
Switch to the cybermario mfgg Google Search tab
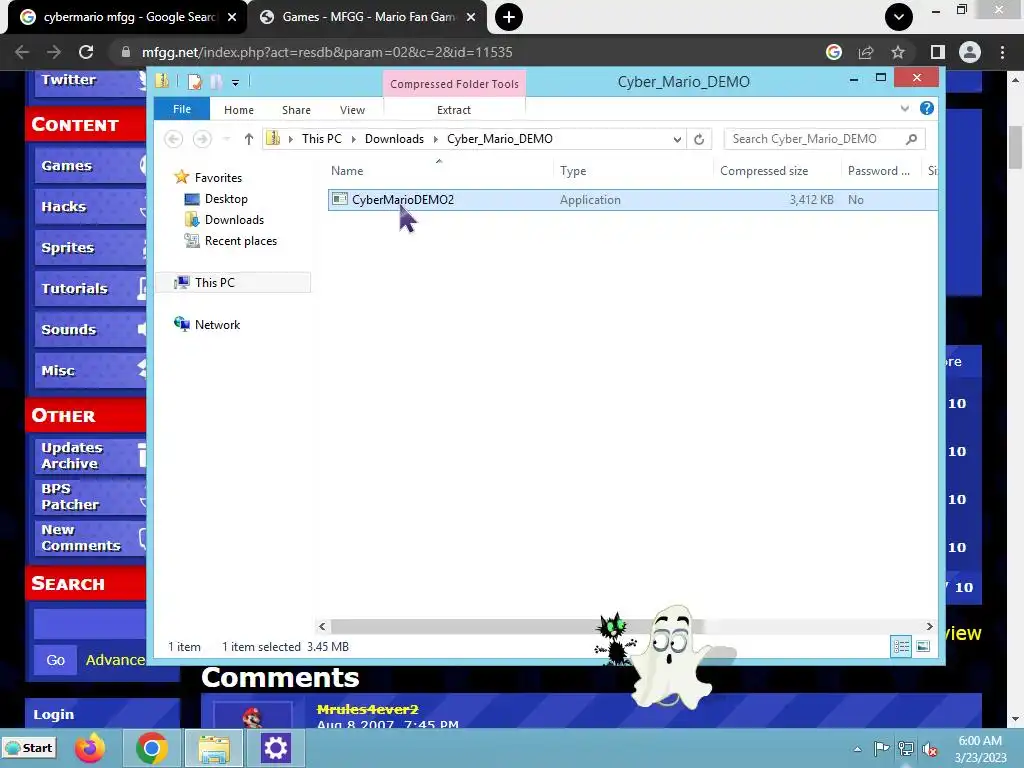pyautogui.click(x=128, y=17)
